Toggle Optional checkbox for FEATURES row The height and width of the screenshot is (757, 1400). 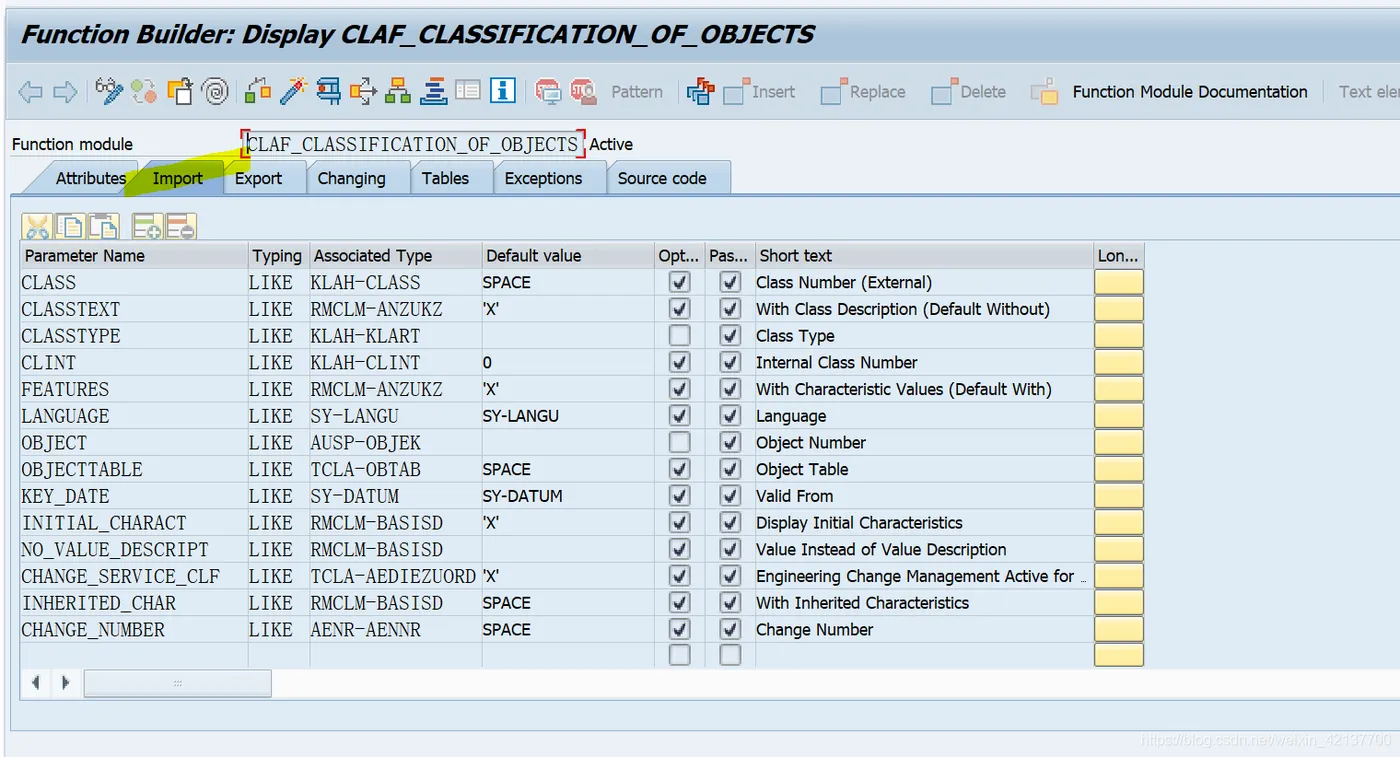click(x=680, y=389)
